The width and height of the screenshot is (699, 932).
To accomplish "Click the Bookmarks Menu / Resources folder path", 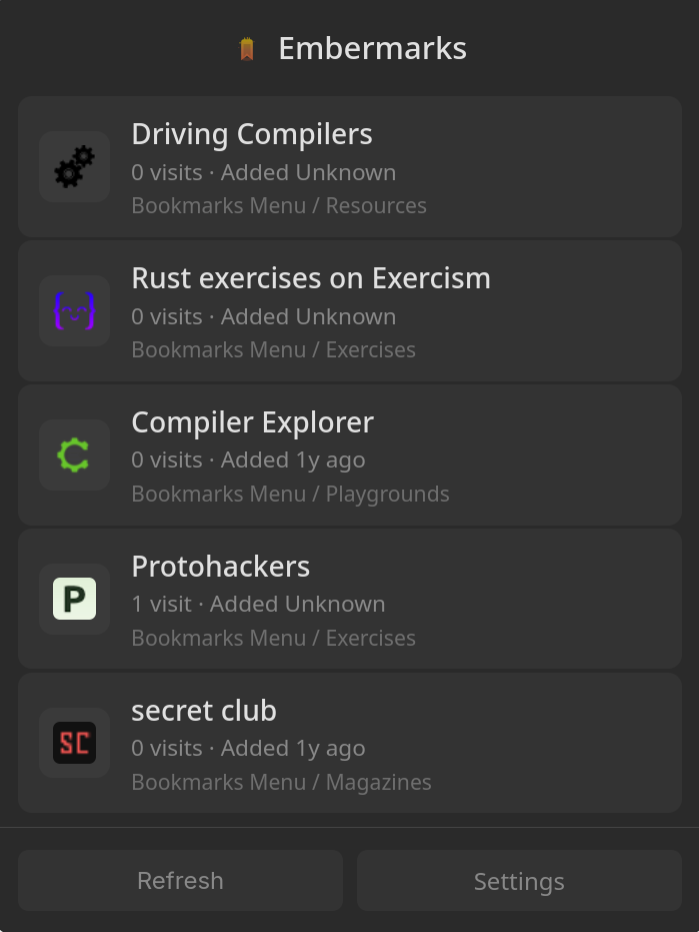I will click(x=279, y=206).
